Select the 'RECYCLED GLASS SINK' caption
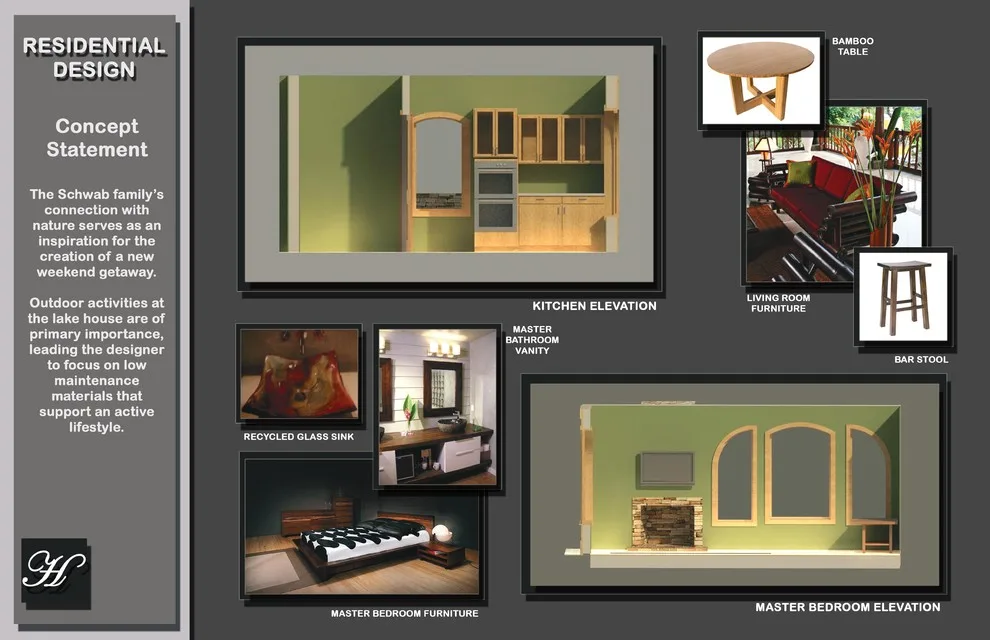 (x=299, y=437)
